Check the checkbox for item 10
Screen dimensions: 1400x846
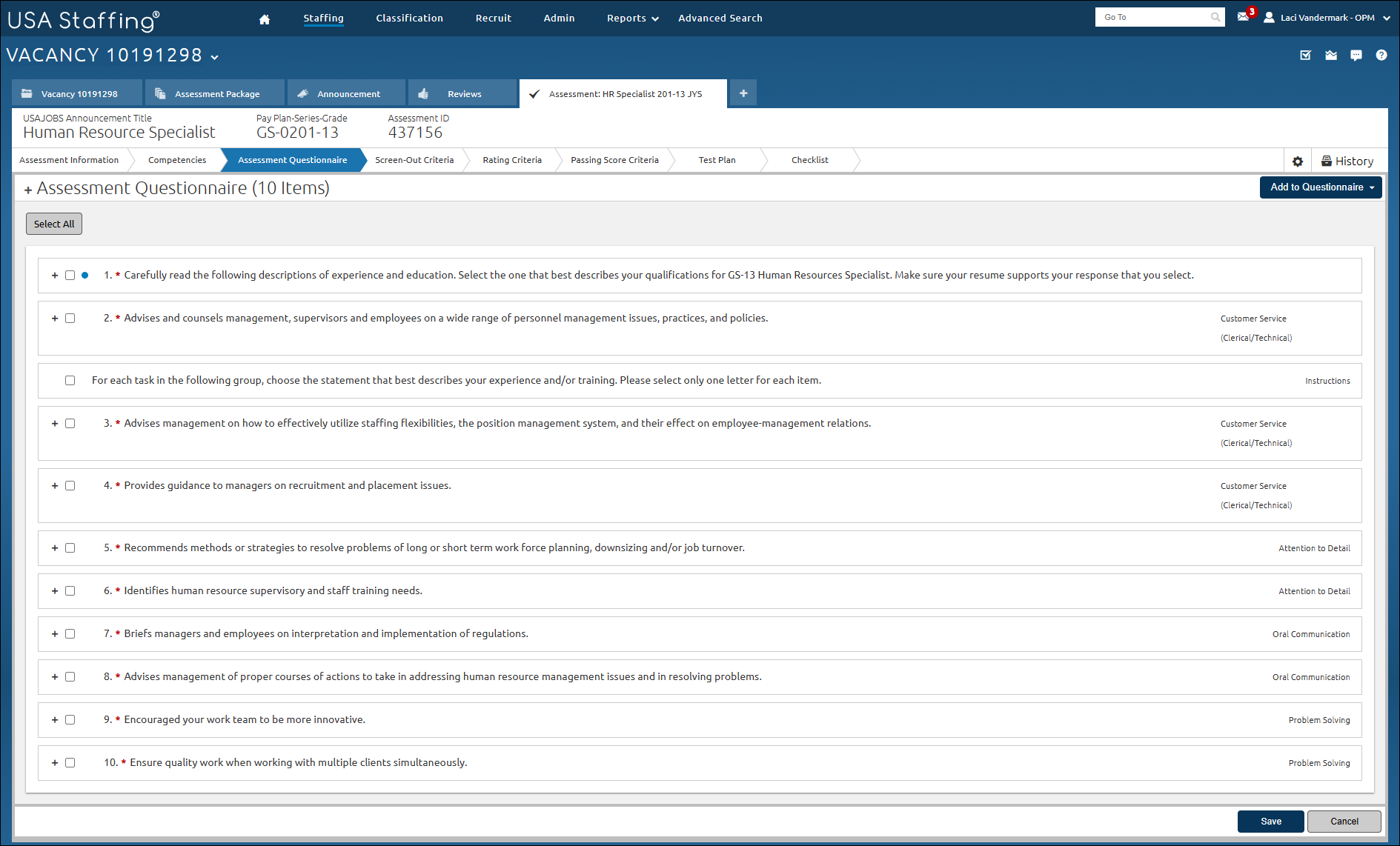pos(70,762)
